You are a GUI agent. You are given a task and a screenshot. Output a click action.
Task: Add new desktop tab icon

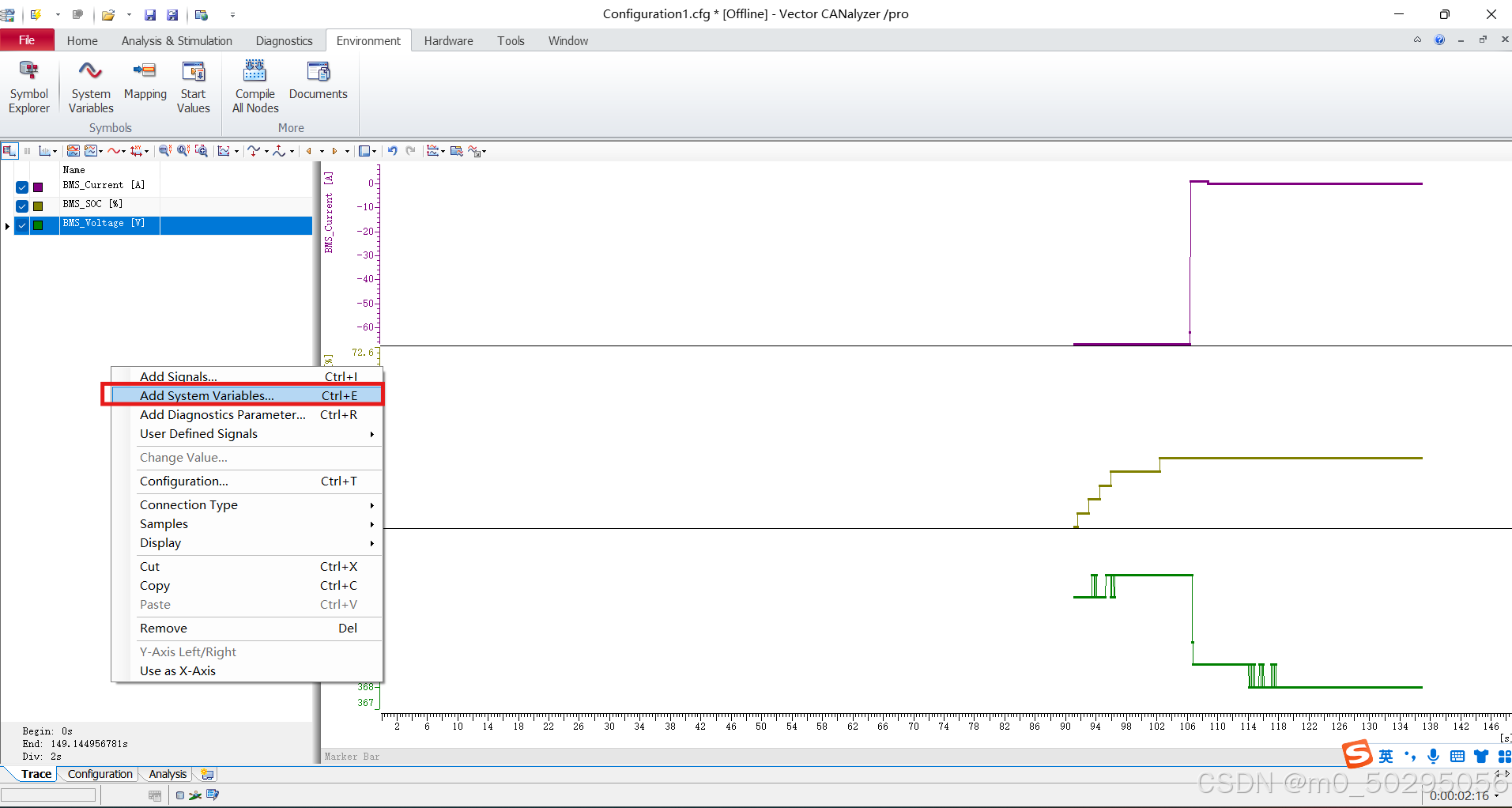[x=207, y=774]
